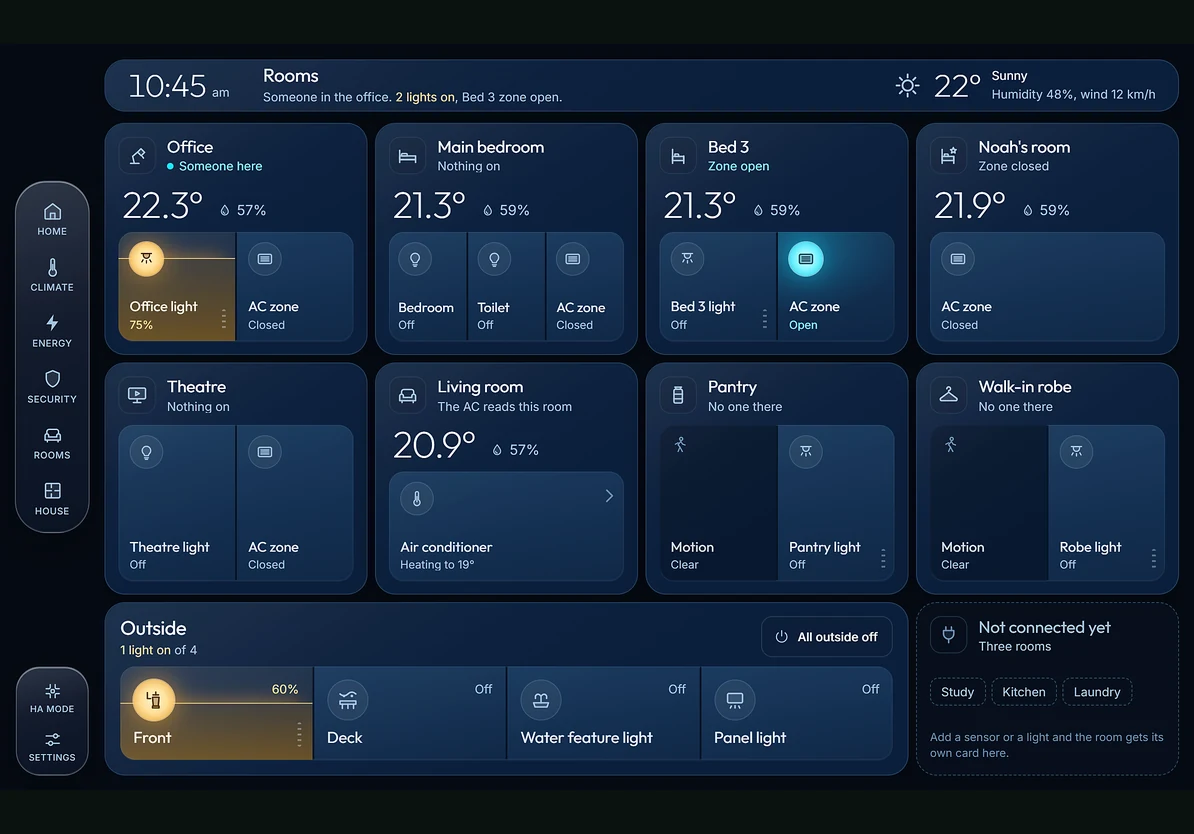1194x834 pixels.
Task: Click 'Someone here' Office status
Action: tap(220, 166)
